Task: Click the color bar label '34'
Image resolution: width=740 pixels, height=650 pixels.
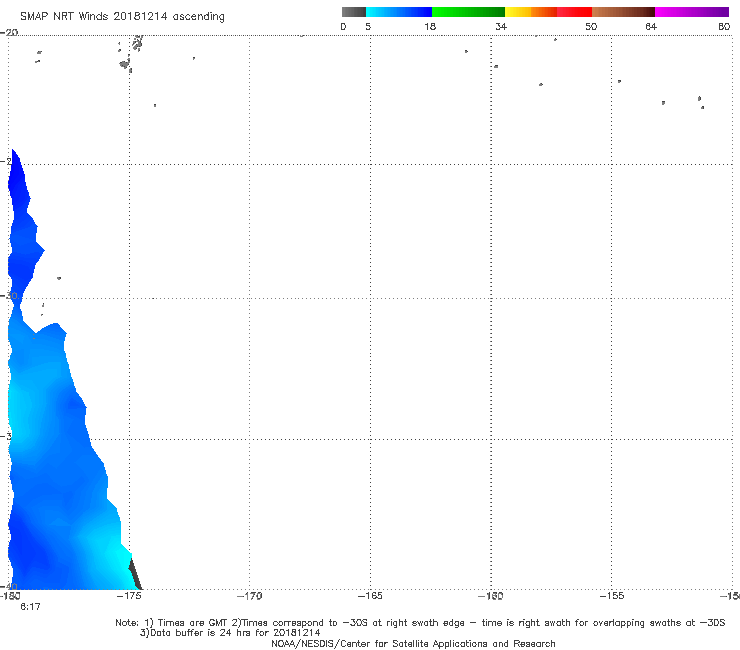Action: tap(501, 26)
